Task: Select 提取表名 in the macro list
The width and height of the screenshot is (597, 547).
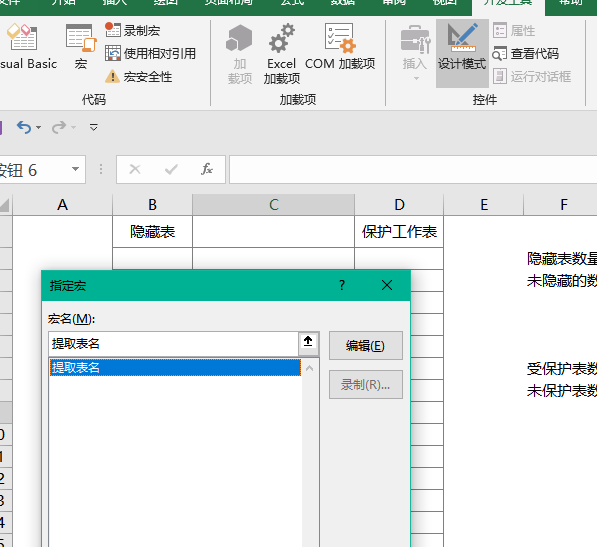Action: tap(175, 367)
